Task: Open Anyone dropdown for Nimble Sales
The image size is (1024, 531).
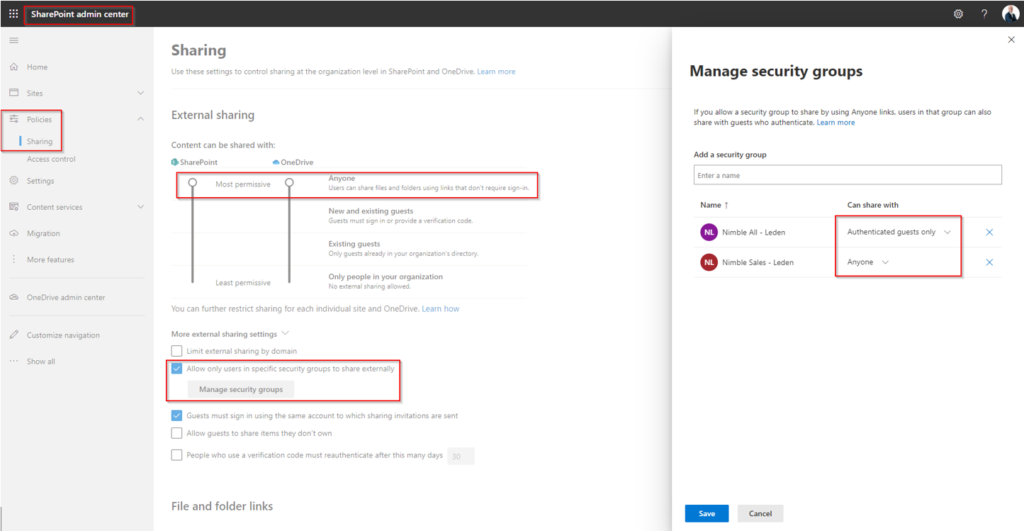Action: 868,262
